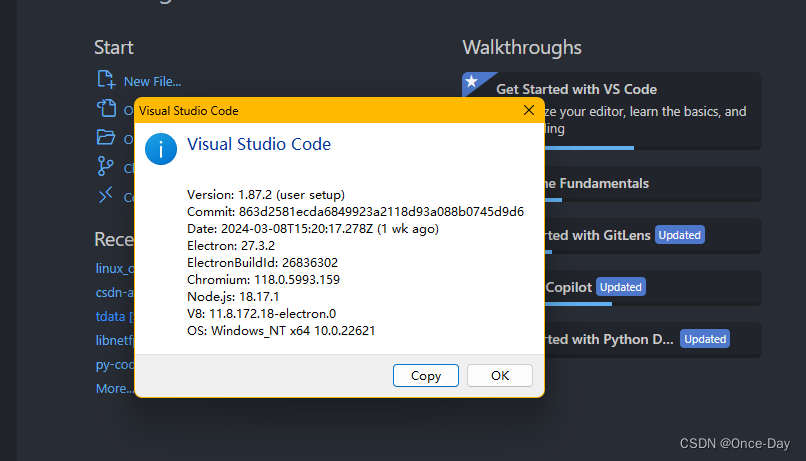Click the star badge on Get Started card

472,81
